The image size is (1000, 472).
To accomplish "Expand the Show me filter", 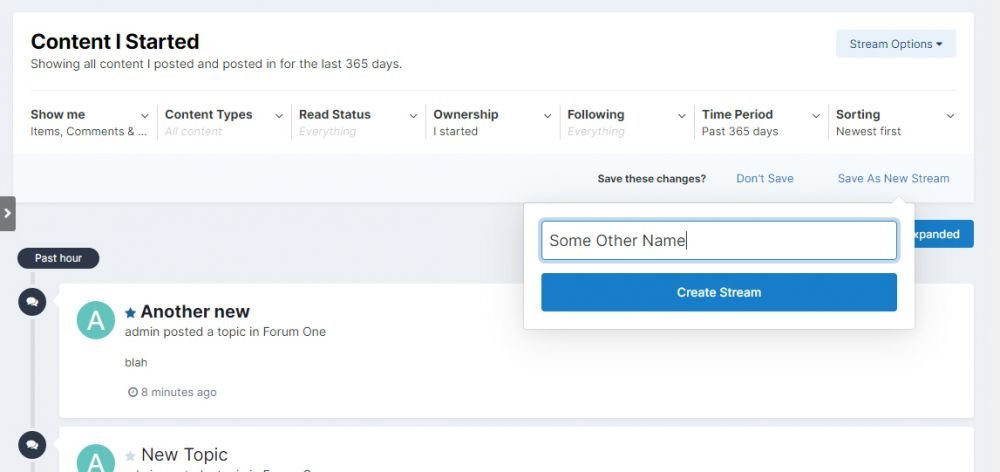I will point(90,122).
